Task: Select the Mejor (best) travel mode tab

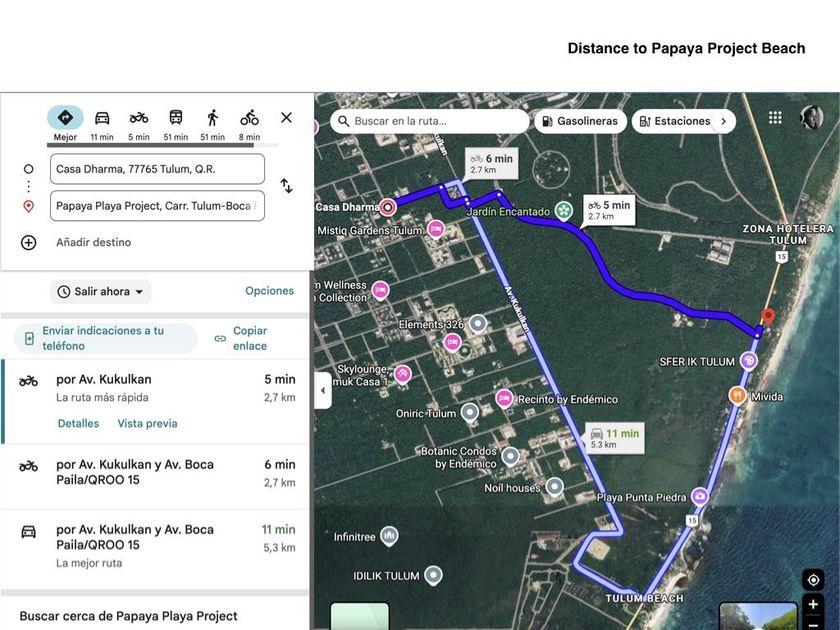Action: coord(65,124)
